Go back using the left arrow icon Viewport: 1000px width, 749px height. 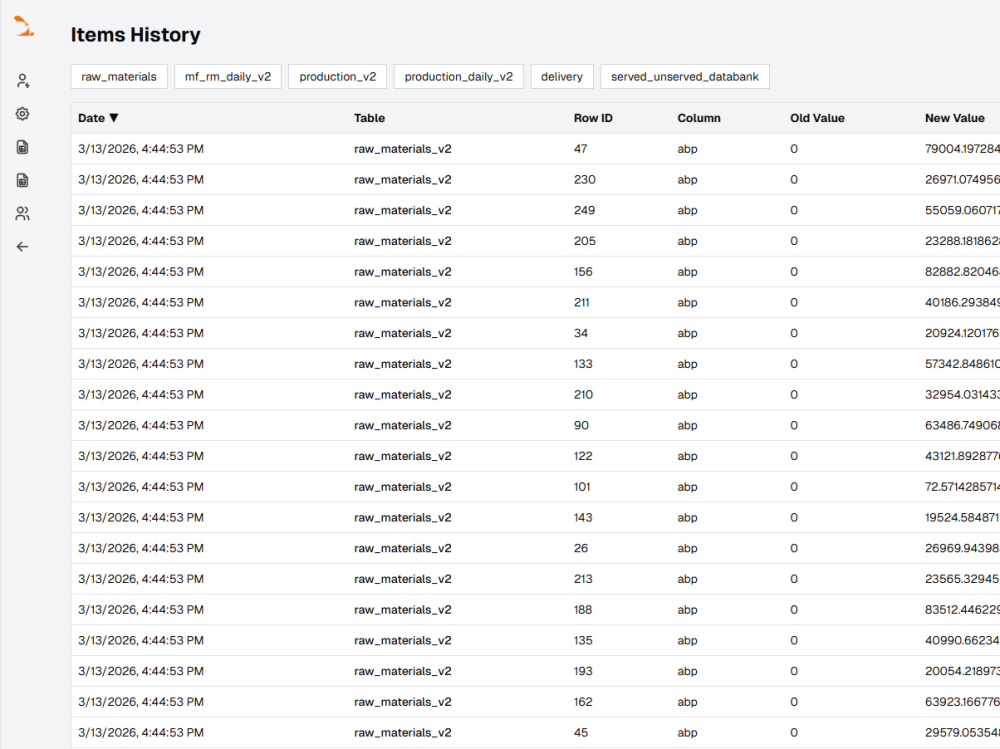22,246
